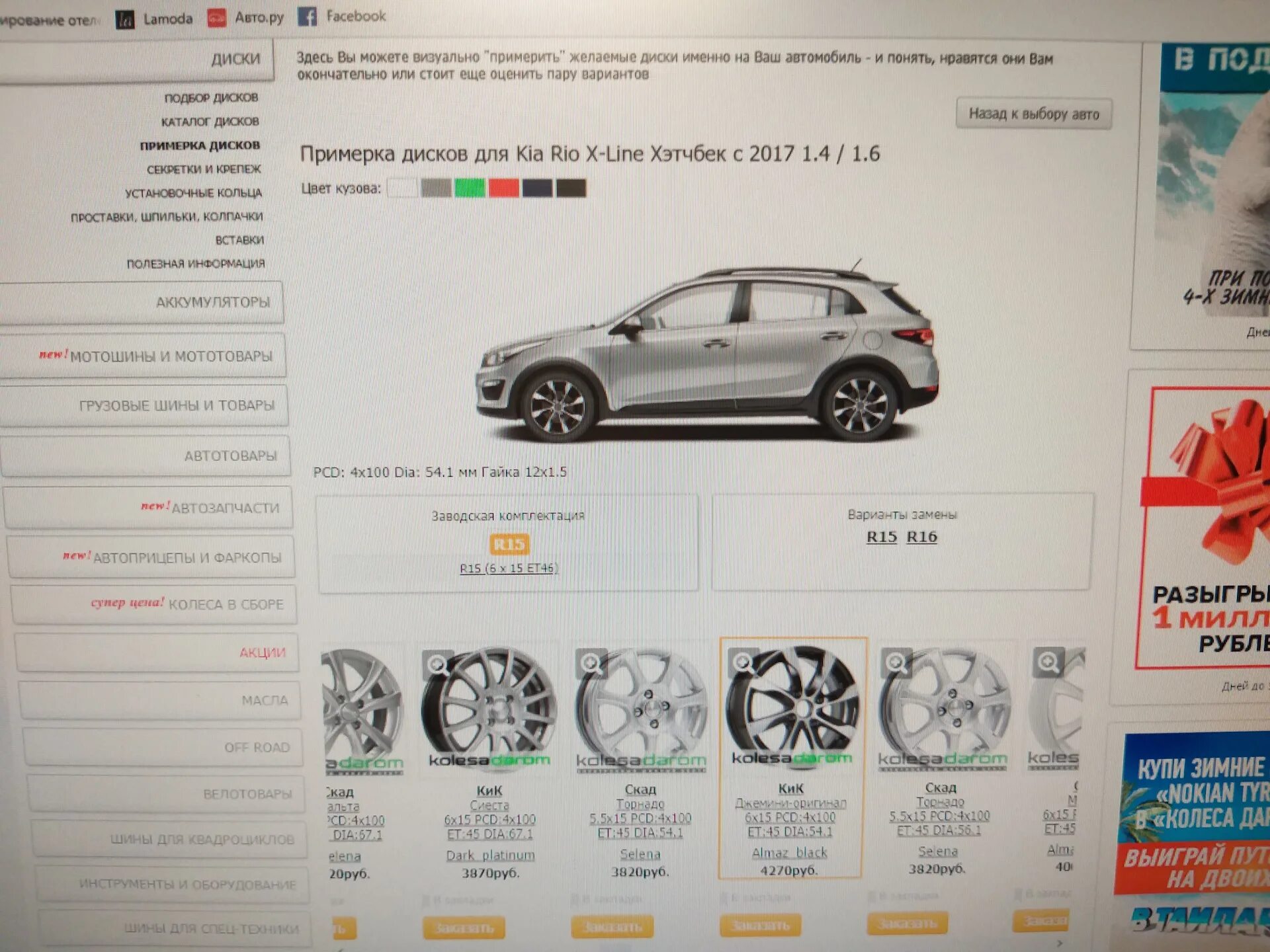Image resolution: width=1270 pixels, height=952 pixels.
Task: Open ПРИМЕРКА ДИСКОВ submenu item
Action: tap(200, 145)
